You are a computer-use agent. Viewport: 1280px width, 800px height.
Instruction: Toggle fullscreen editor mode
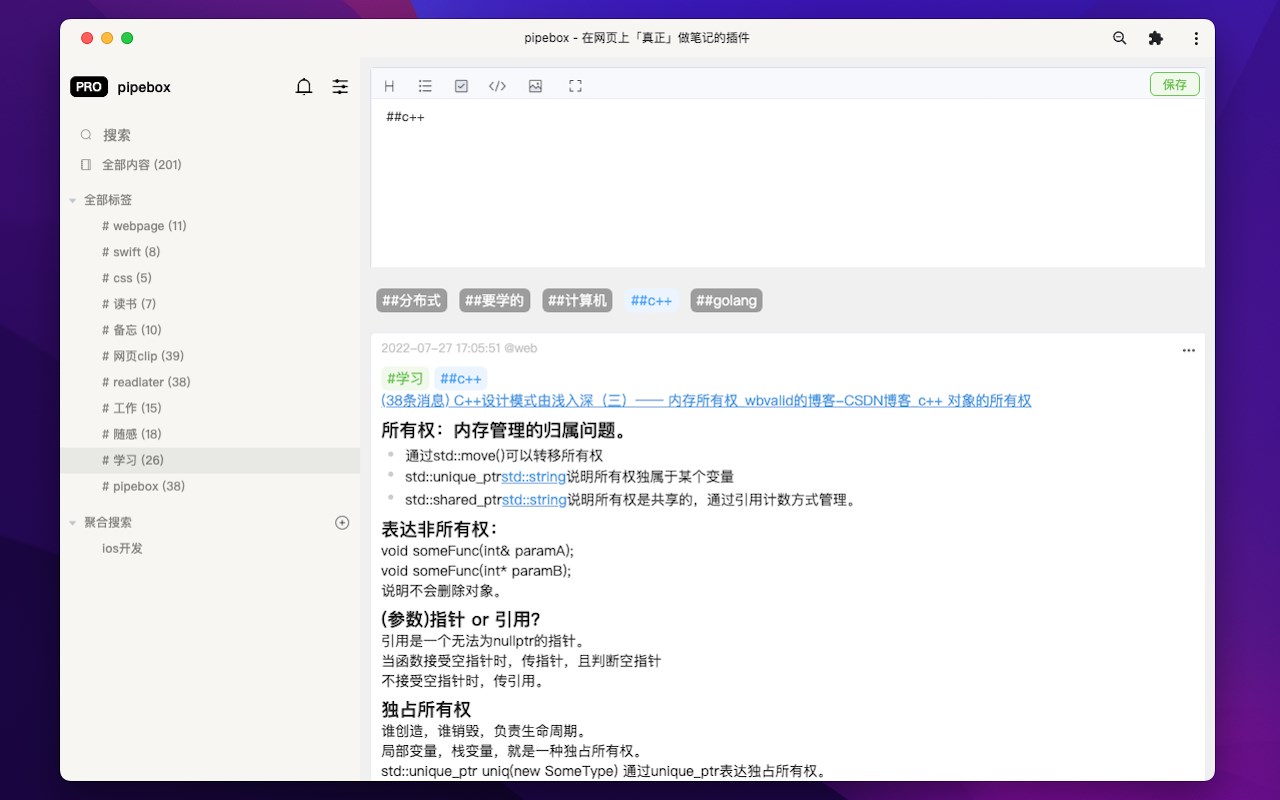(x=575, y=86)
